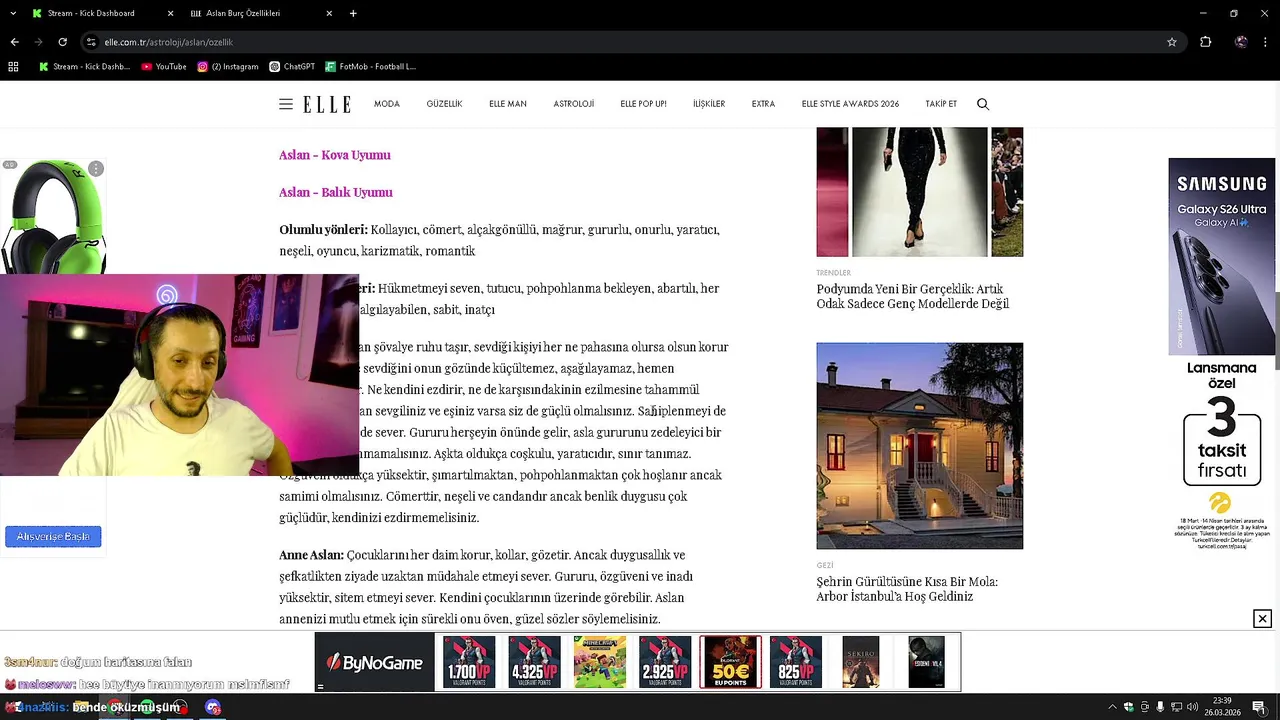Open the Stream - Kick Dashboard bookmark
This screenshot has height=720, width=1280.
85,67
